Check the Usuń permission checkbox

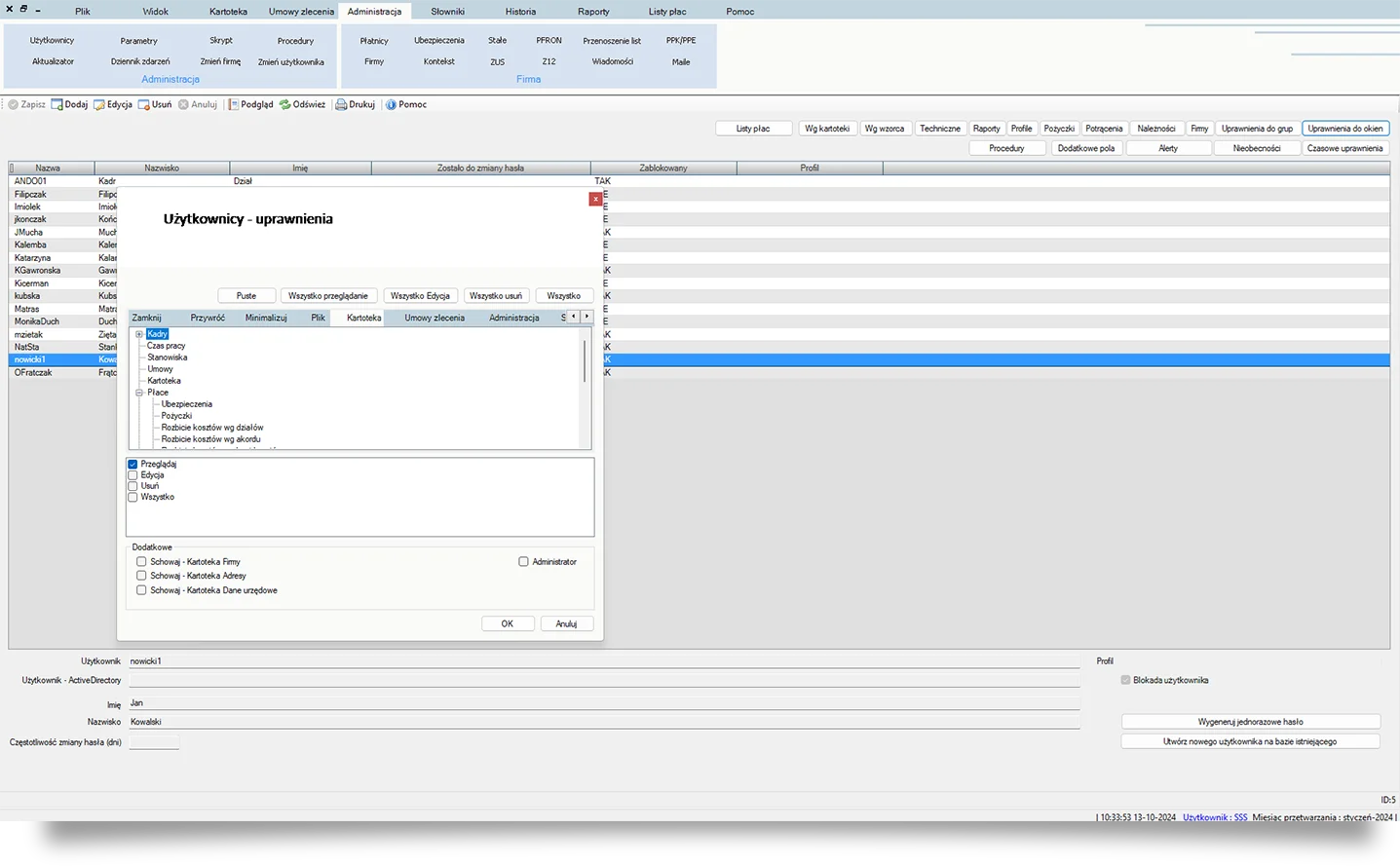[132, 486]
